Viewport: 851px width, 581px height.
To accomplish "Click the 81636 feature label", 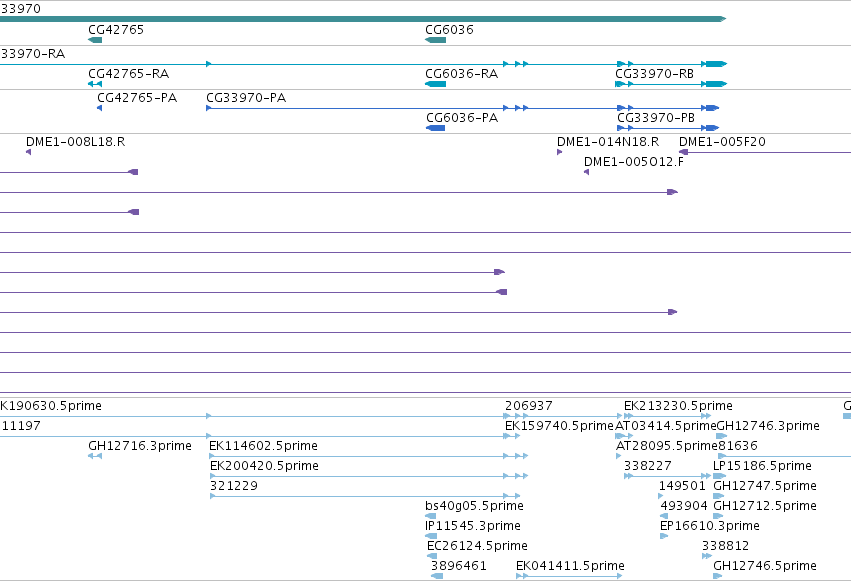I will [x=738, y=446].
